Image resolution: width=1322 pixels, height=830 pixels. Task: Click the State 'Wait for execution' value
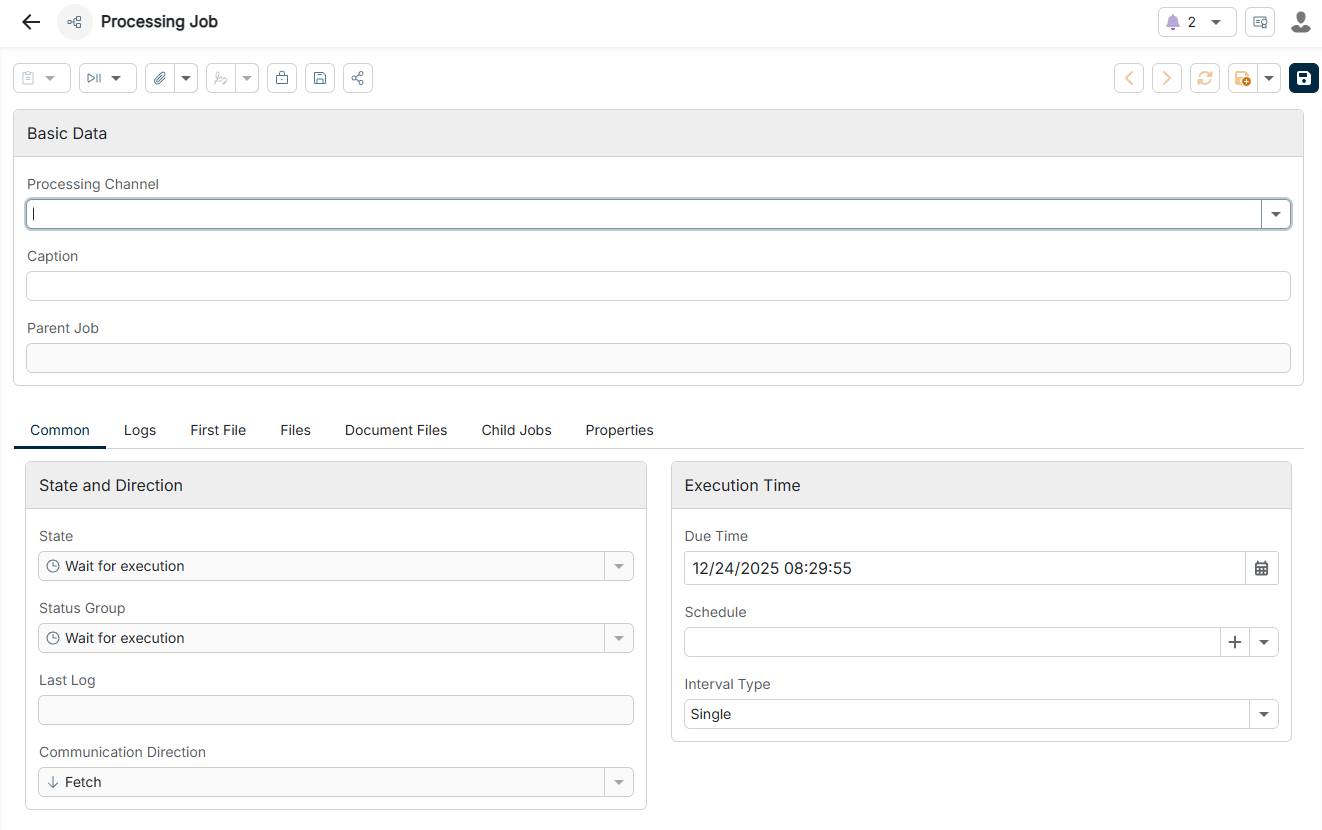(125, 566)
